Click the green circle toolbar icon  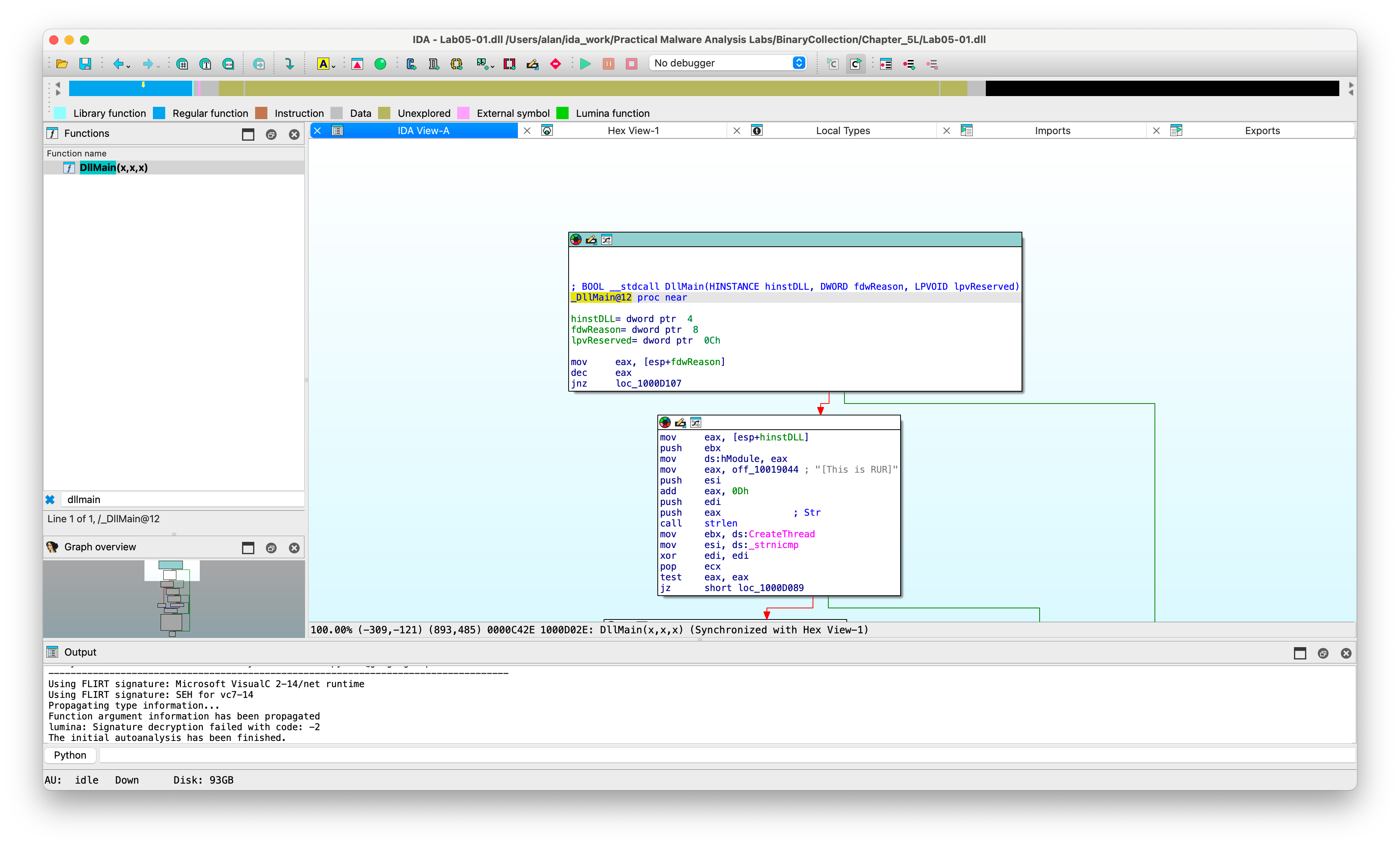[380, 64]
